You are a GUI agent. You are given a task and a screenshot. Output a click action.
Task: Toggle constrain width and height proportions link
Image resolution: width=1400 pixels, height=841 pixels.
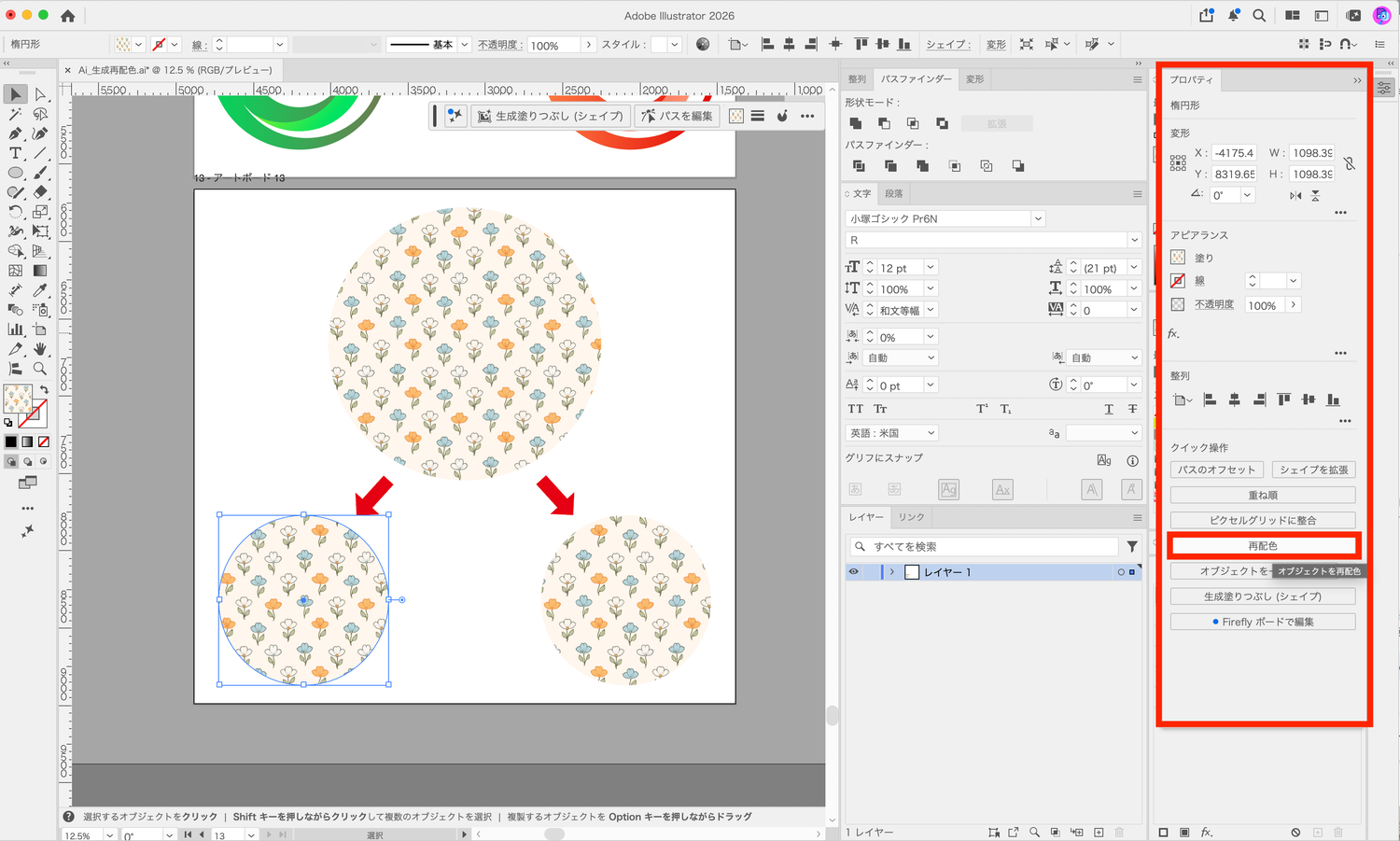(x=1350, y=163)
